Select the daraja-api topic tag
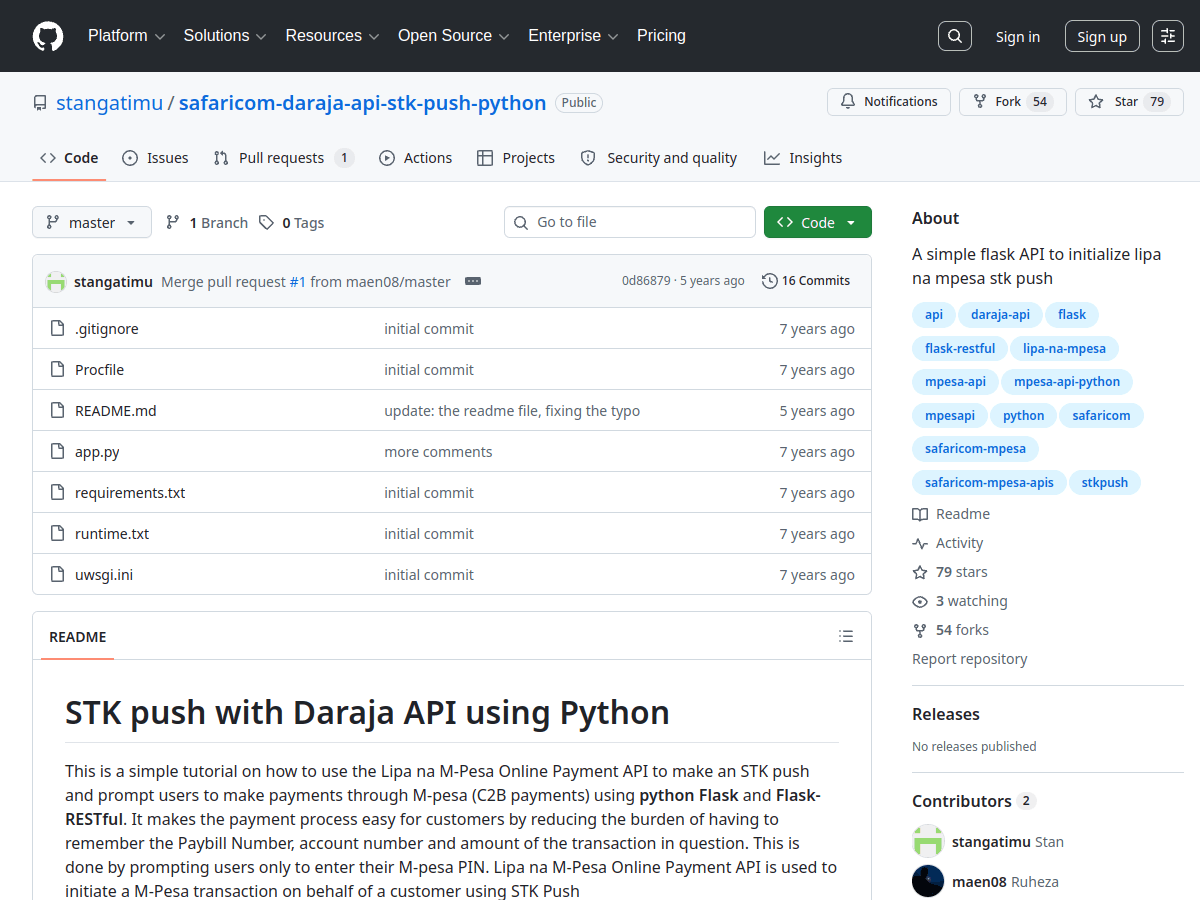Image resolution: width=1200 pixels, height=900 pixels. tap(1000, 315)
